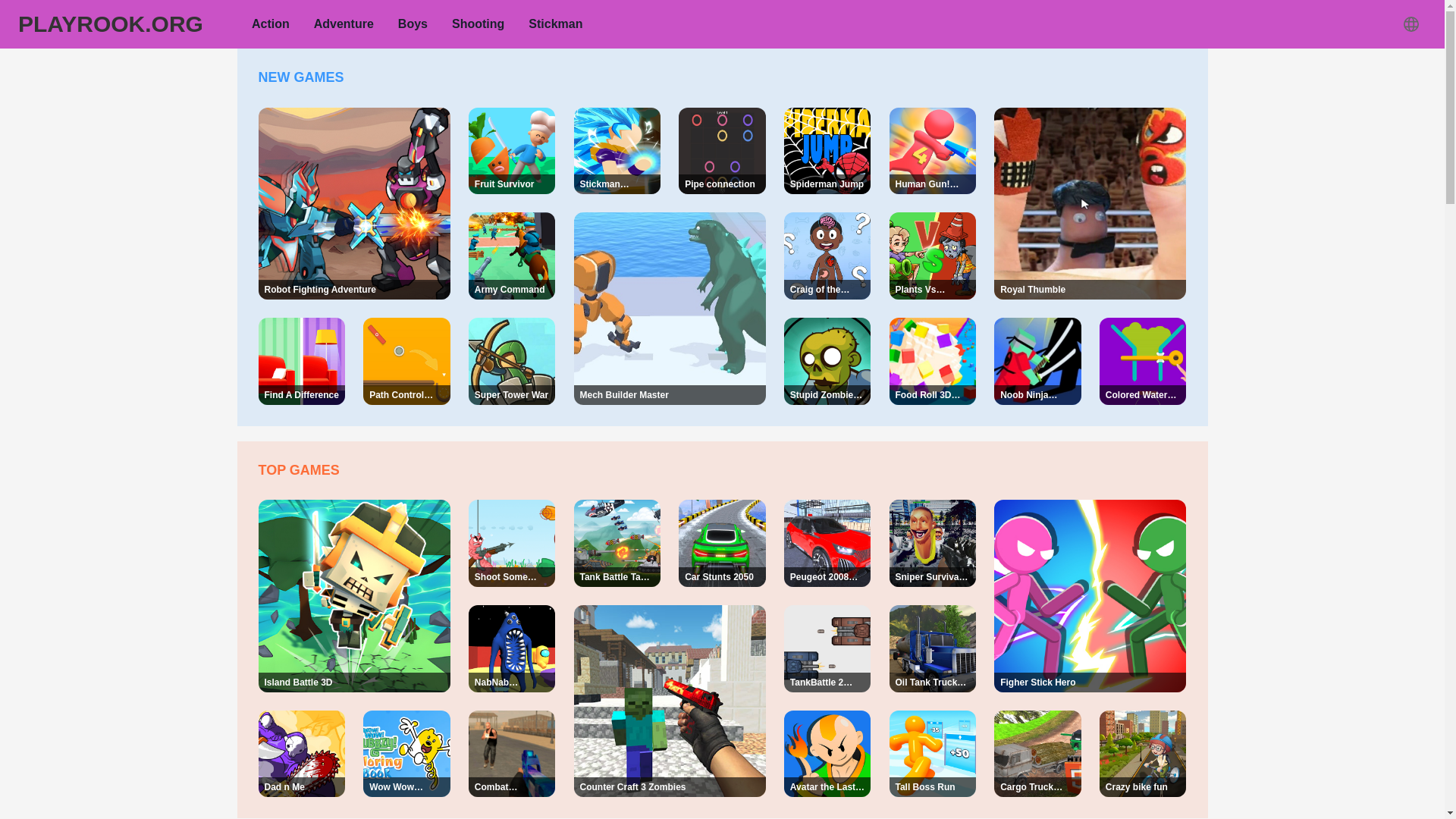Launch Super Tower War game
This screenshot has width=1456, height=819.
click(x=512, y=361)
